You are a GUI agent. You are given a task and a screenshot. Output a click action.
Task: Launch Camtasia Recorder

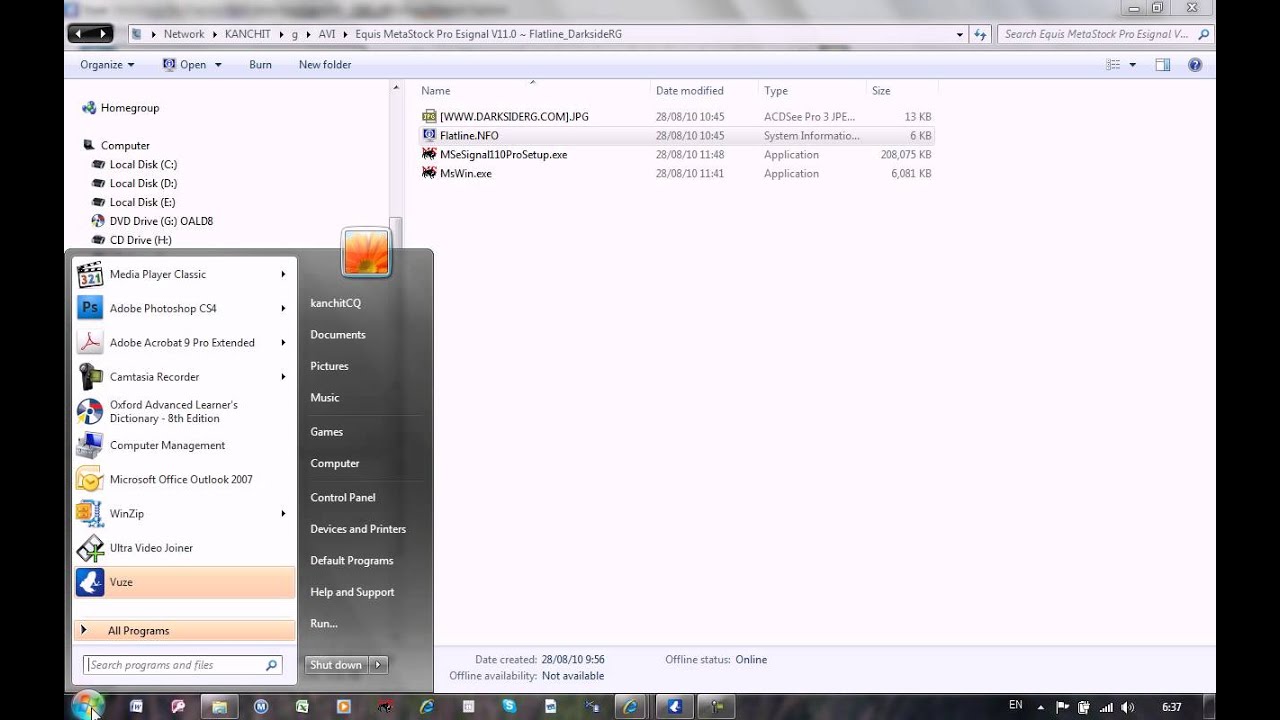point(183,376)
